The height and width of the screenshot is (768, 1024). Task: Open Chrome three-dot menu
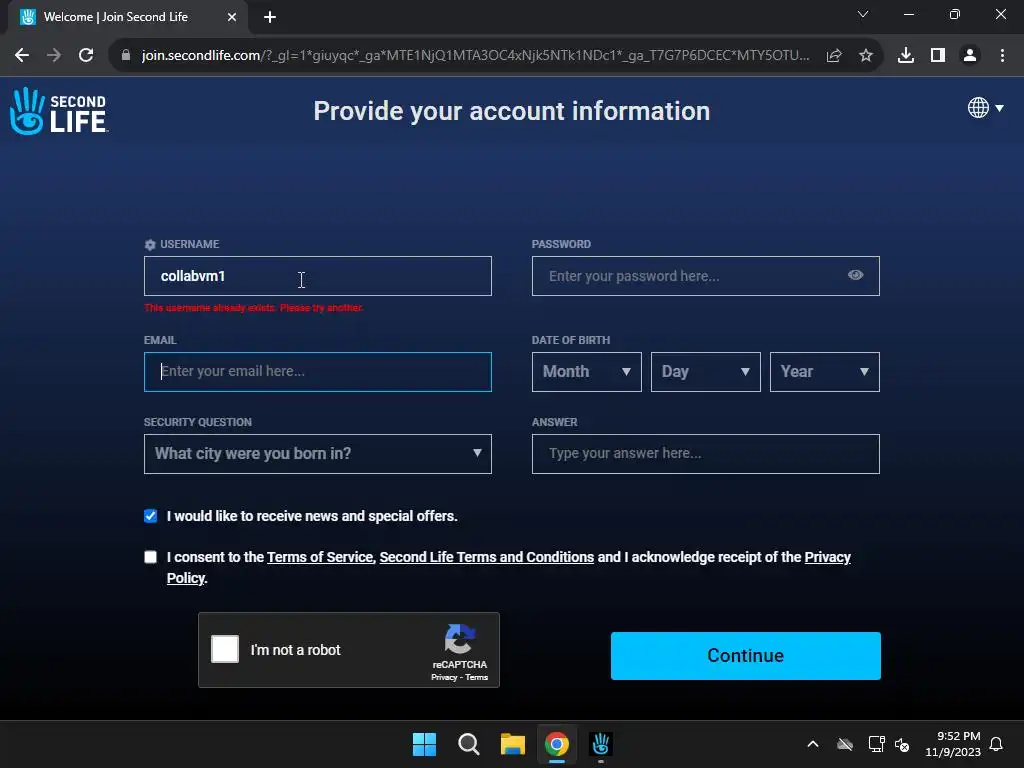tap(1002, 56)
